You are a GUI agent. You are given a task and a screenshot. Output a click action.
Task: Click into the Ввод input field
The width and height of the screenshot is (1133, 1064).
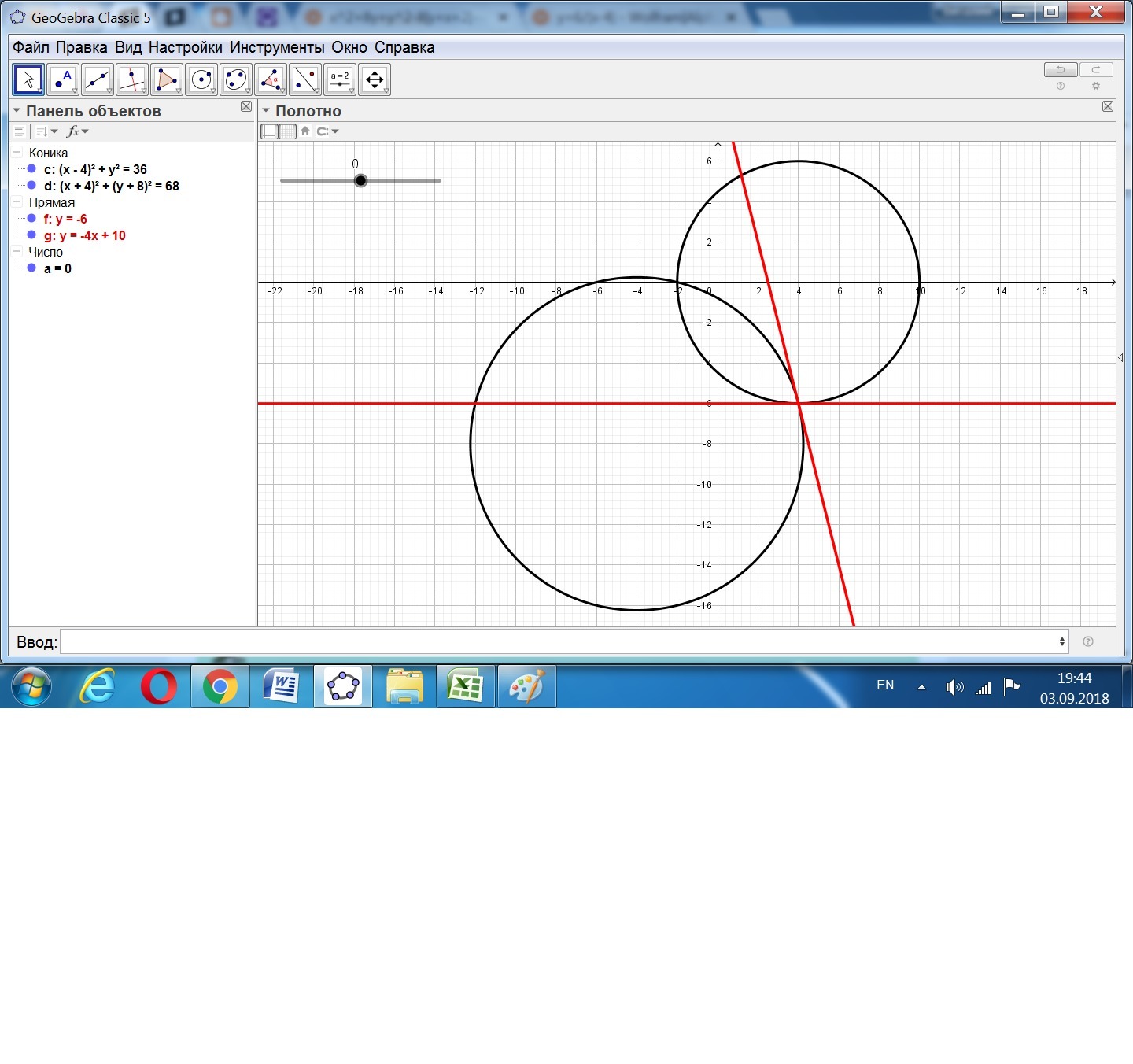coord(551,641)
